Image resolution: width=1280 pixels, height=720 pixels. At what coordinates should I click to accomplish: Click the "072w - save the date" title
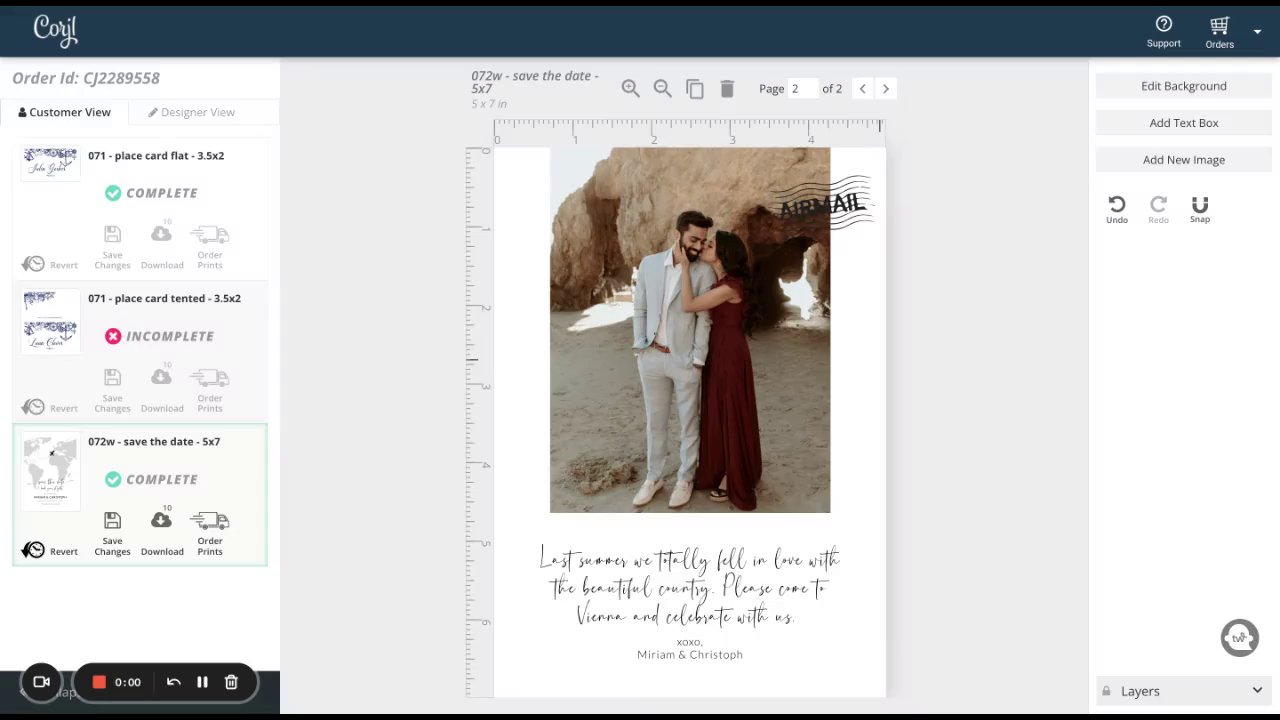[535, 82]
